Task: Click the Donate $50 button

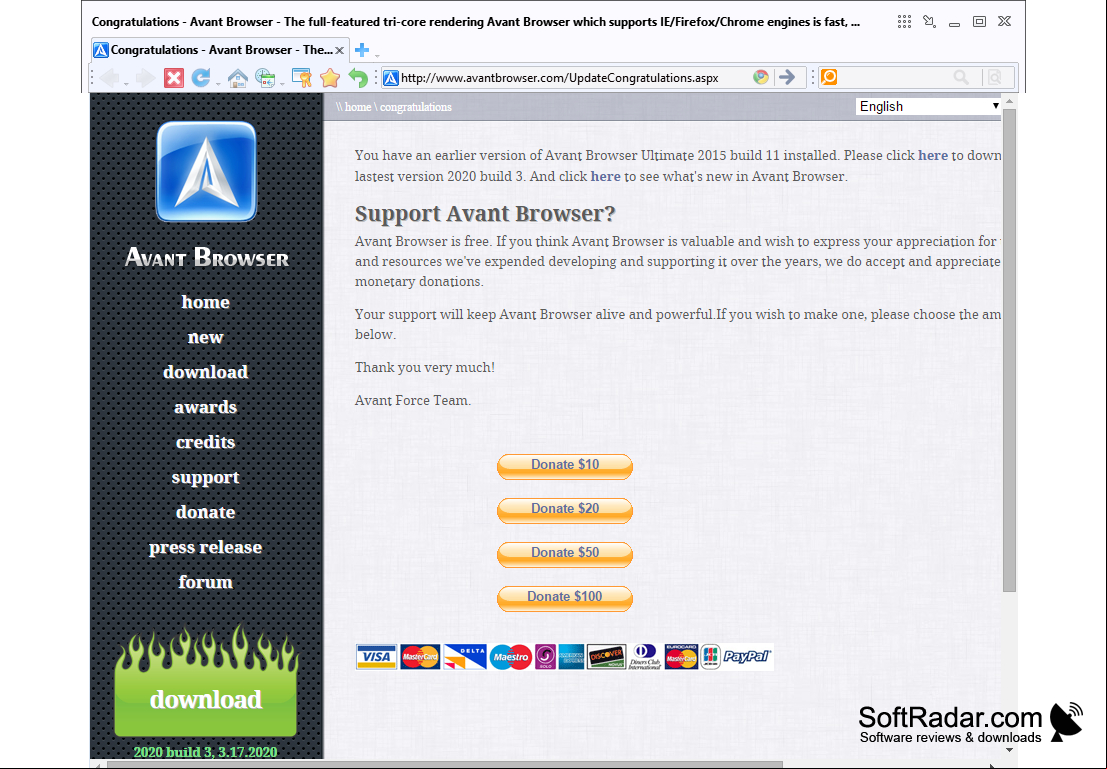Action: (565, 554)
